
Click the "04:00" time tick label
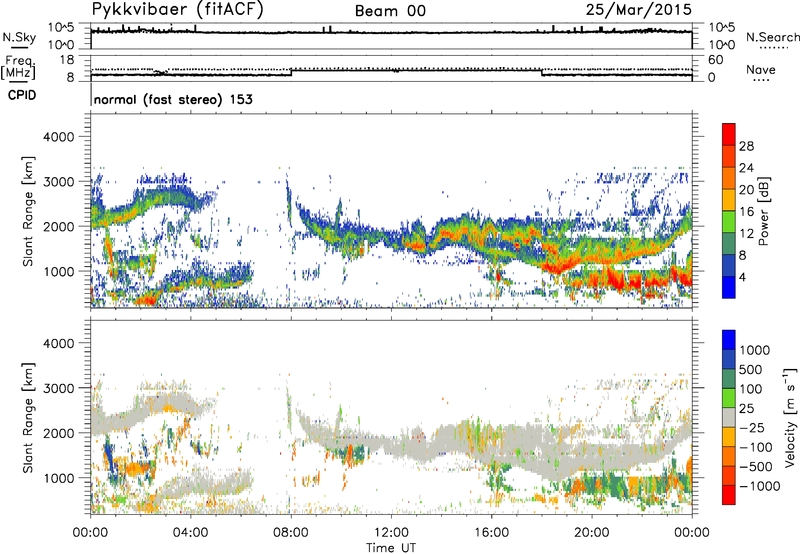(190, 533)
